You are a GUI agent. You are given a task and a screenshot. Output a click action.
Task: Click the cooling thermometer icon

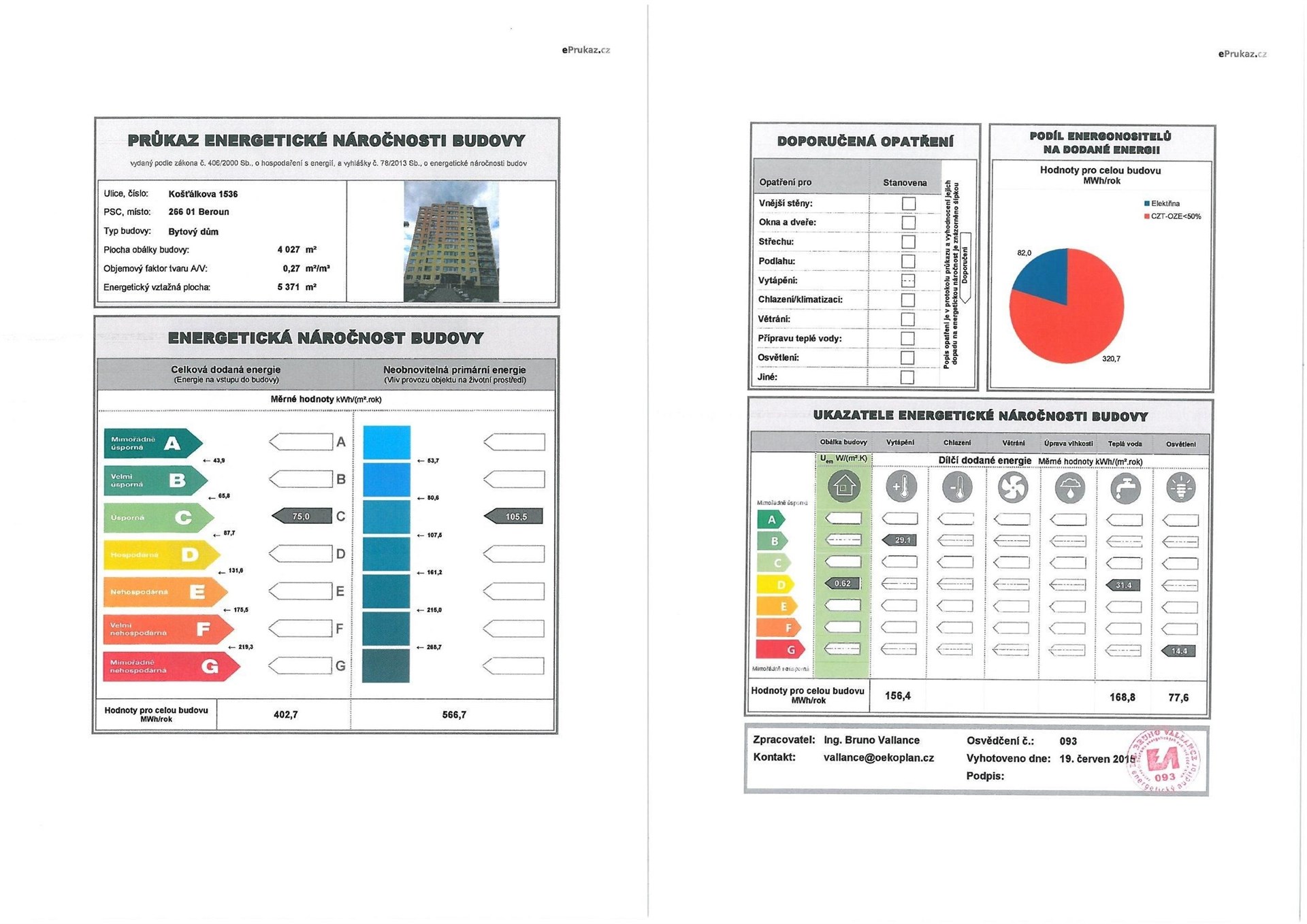pyautogui.click(x=956, y=487)
